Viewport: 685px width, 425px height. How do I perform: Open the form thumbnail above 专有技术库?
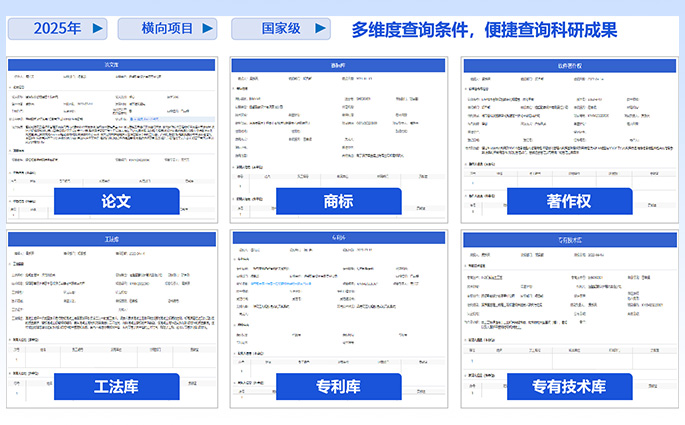(568, 305)
